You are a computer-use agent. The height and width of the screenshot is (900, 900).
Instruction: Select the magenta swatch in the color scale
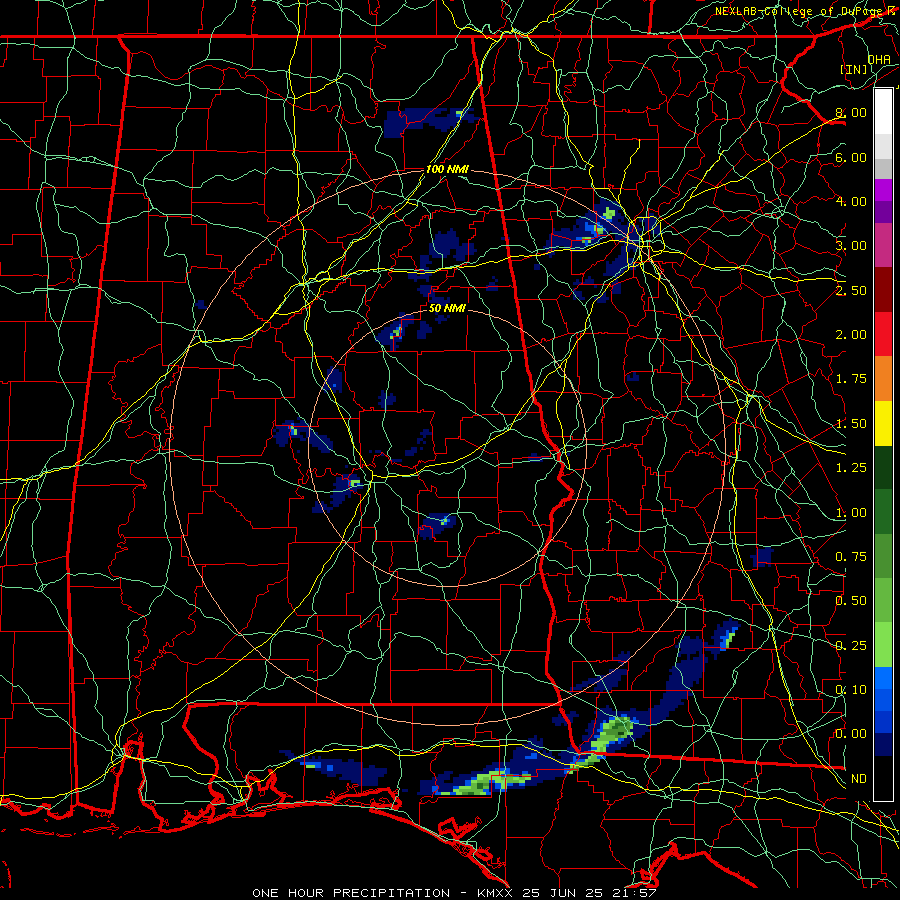point(883,190)
